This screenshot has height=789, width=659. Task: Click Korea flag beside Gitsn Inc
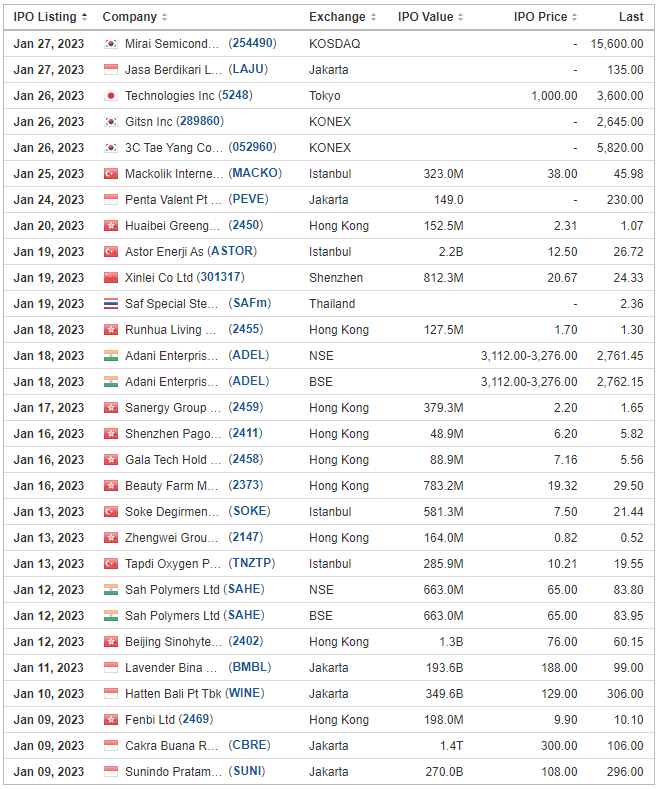[111, 122]
